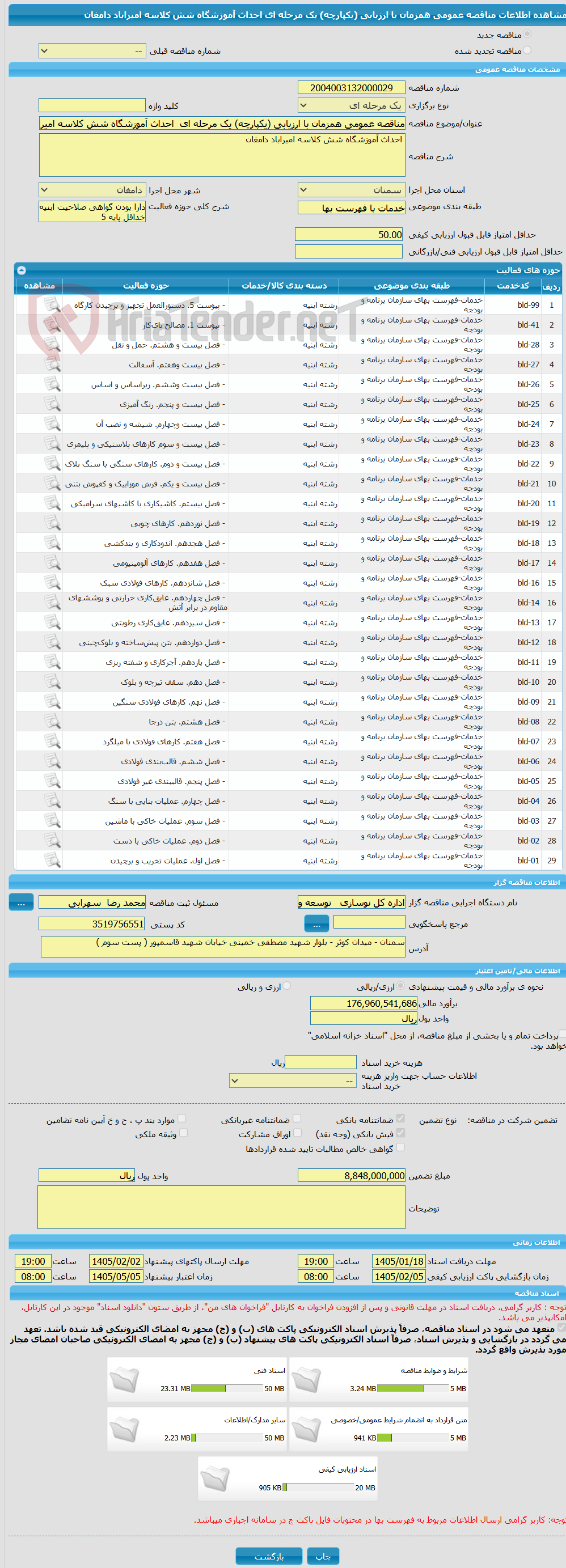Screen dimensions: 566x1568
Task: Click the بازگشت back button
Action: (269, 1556)
